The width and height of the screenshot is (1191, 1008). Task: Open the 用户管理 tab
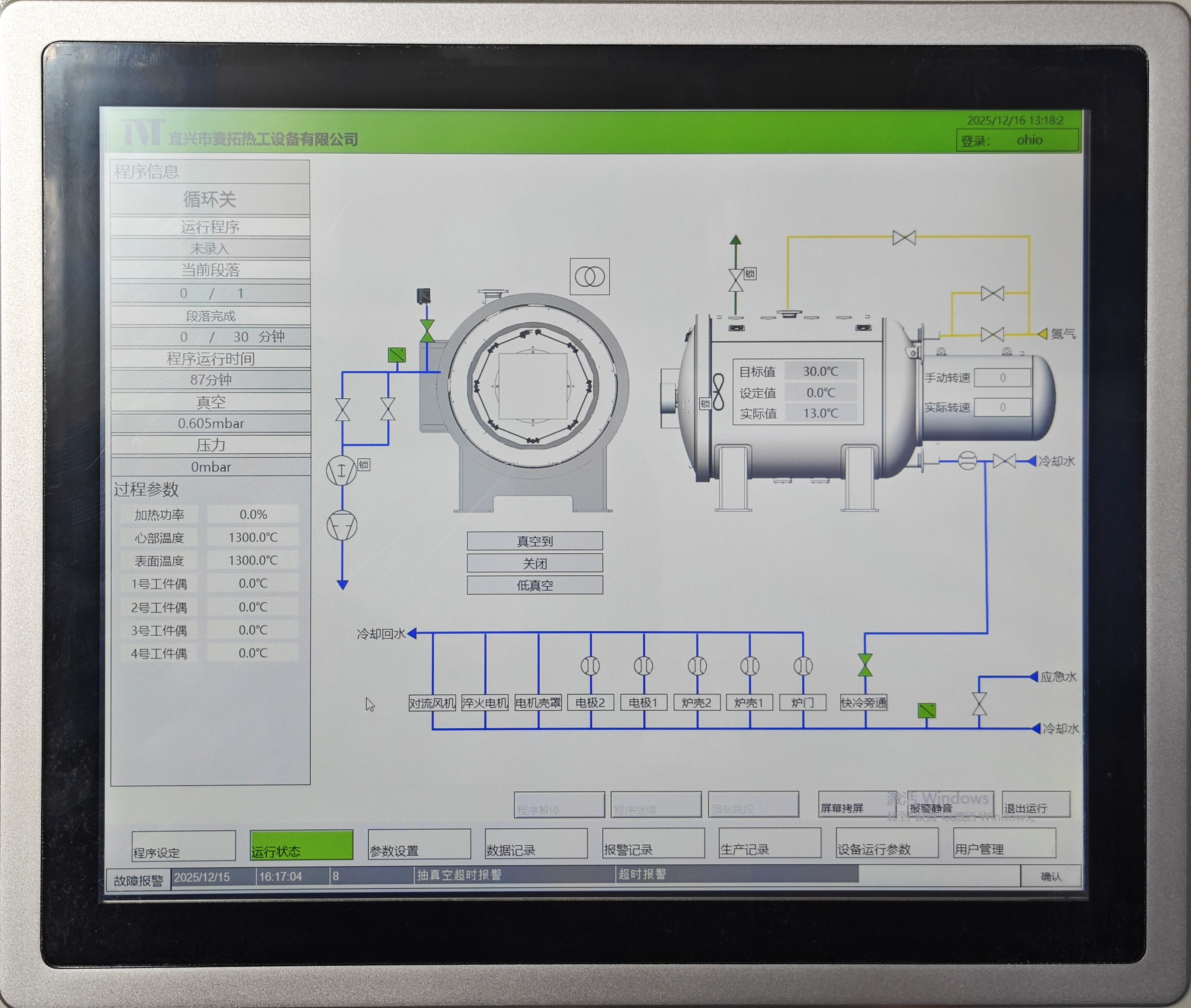coord(1005,843)
